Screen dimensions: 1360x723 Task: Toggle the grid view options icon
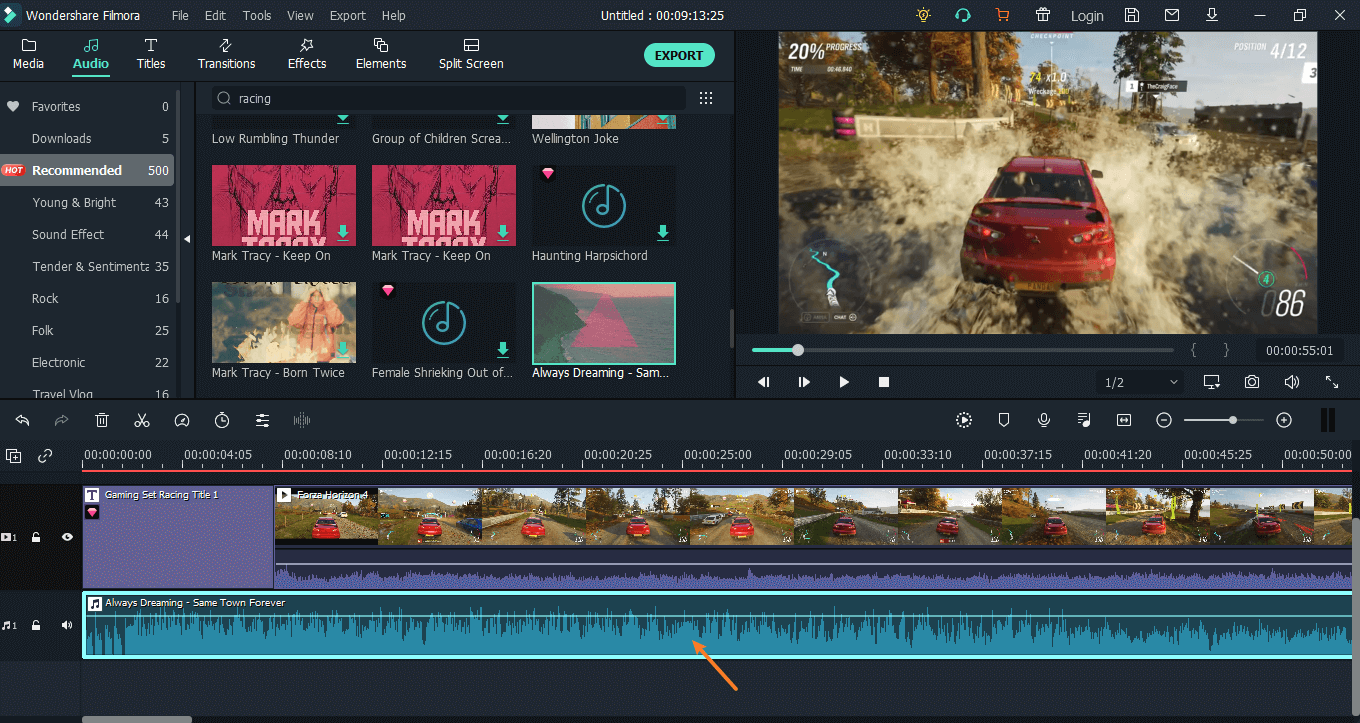[706, 98]
